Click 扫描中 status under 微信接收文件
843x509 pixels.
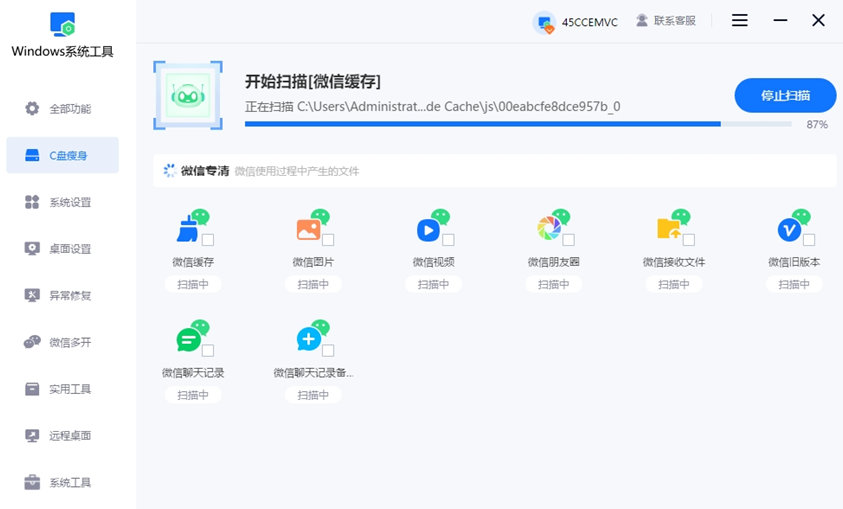pyautogui.click(x=674, y=284)
